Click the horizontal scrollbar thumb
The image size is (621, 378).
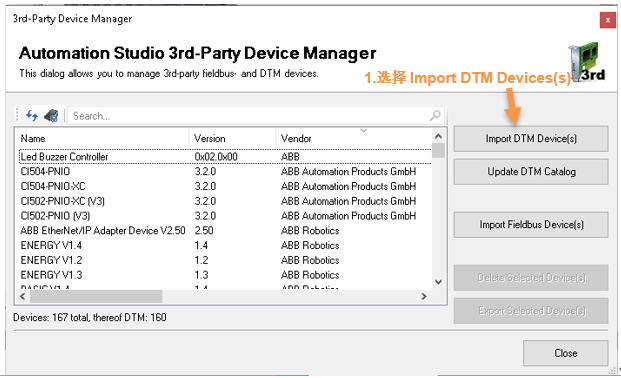click(x=96, y=296)
